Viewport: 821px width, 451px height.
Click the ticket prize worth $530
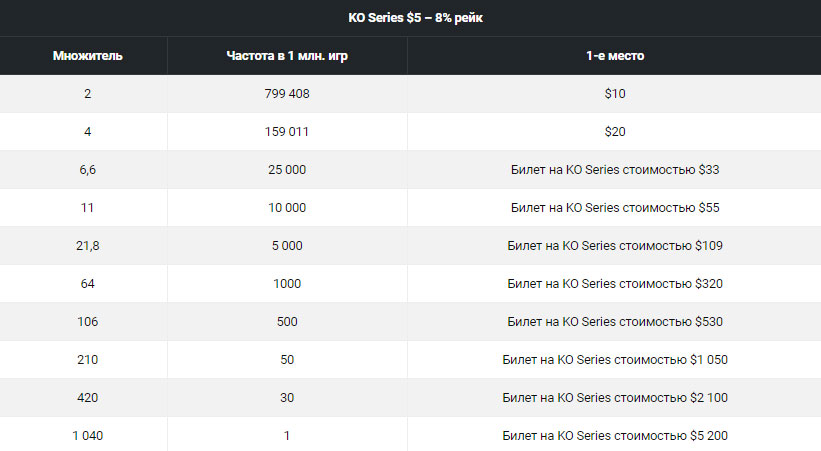pos(614,322)
